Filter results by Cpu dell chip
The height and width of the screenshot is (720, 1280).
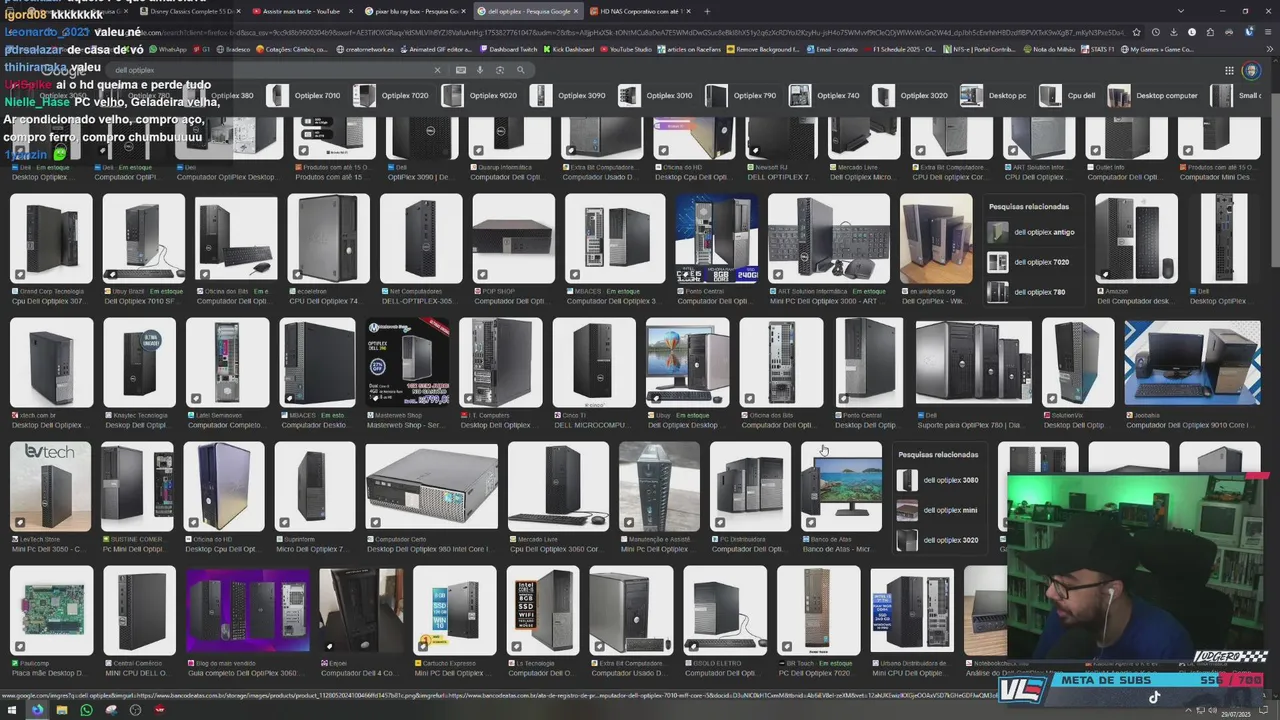click(1069, 96)
